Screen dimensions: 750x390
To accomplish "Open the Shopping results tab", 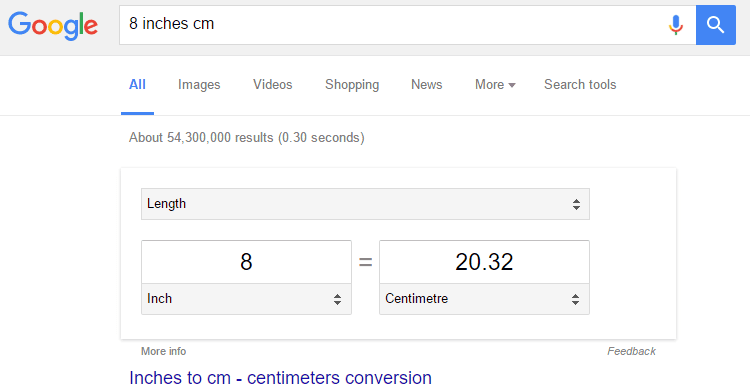I will [x=352, y=85].
